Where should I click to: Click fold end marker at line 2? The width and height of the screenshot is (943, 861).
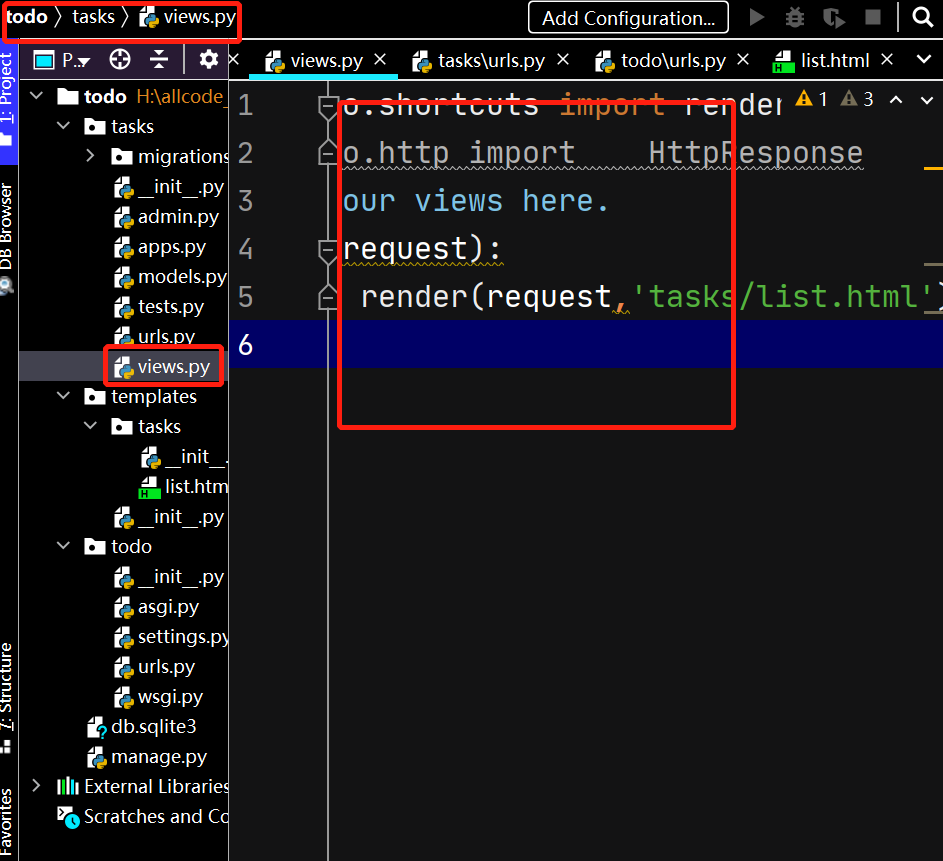(x=327, y=153)
